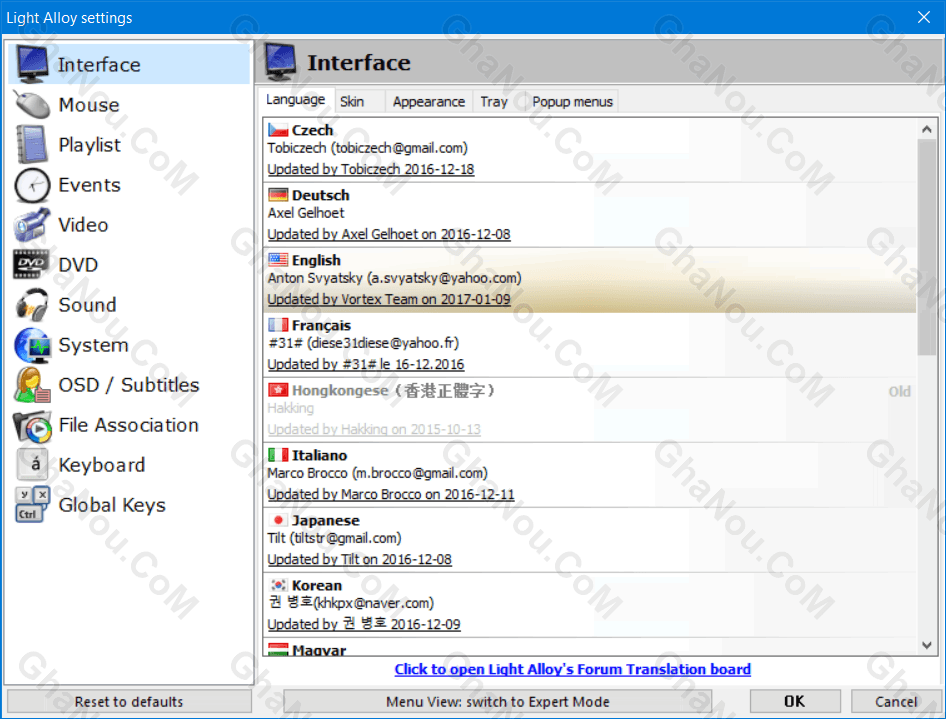Open Video settings camcorder icon
This screenshot has width=946, height=719.
(32, 224)
